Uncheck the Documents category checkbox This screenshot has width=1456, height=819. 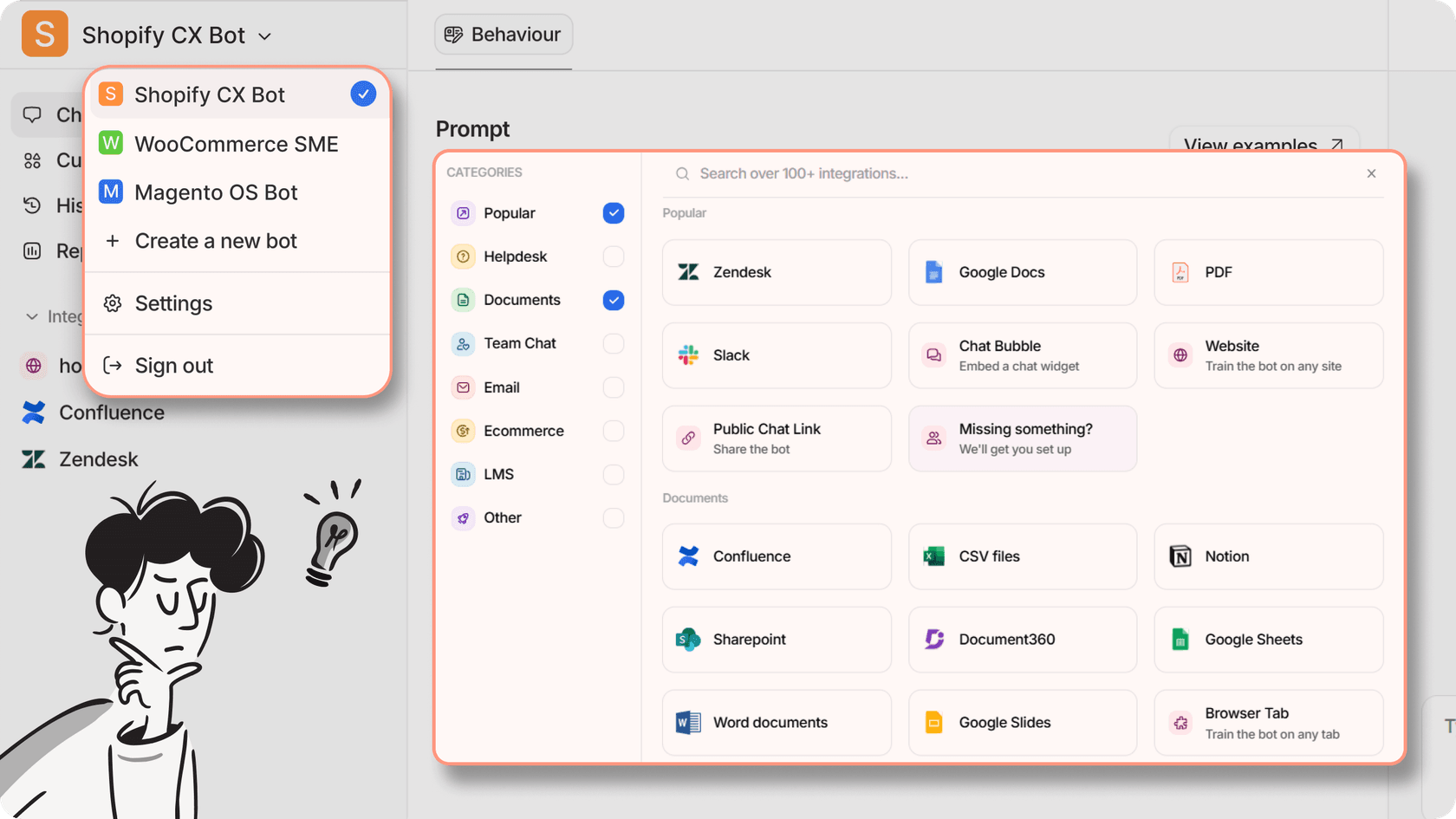point(614,300)
